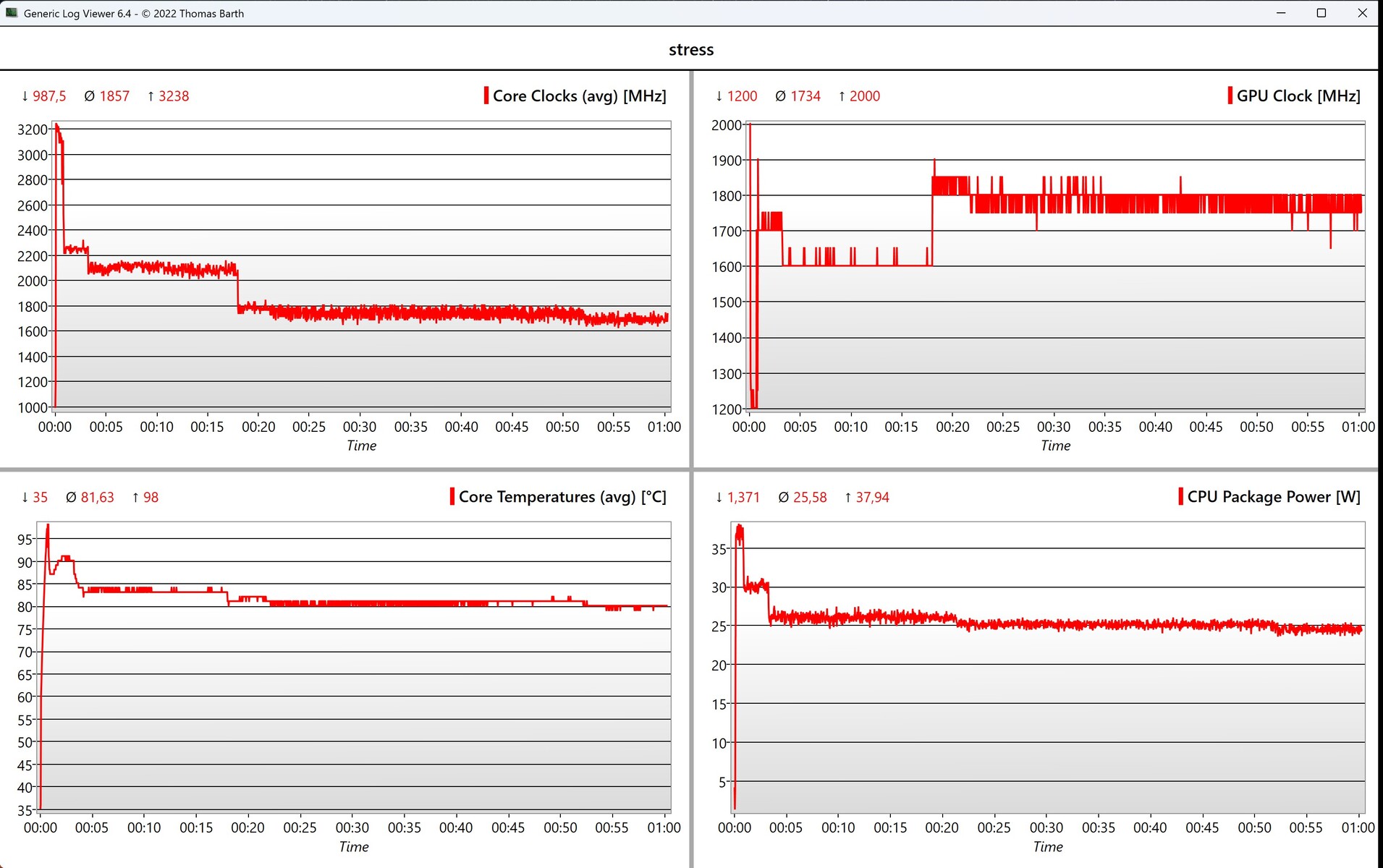1383x868 pixels.
Task: Click the CPU Package Power red legend marker
Action: tap(1181, 496)
